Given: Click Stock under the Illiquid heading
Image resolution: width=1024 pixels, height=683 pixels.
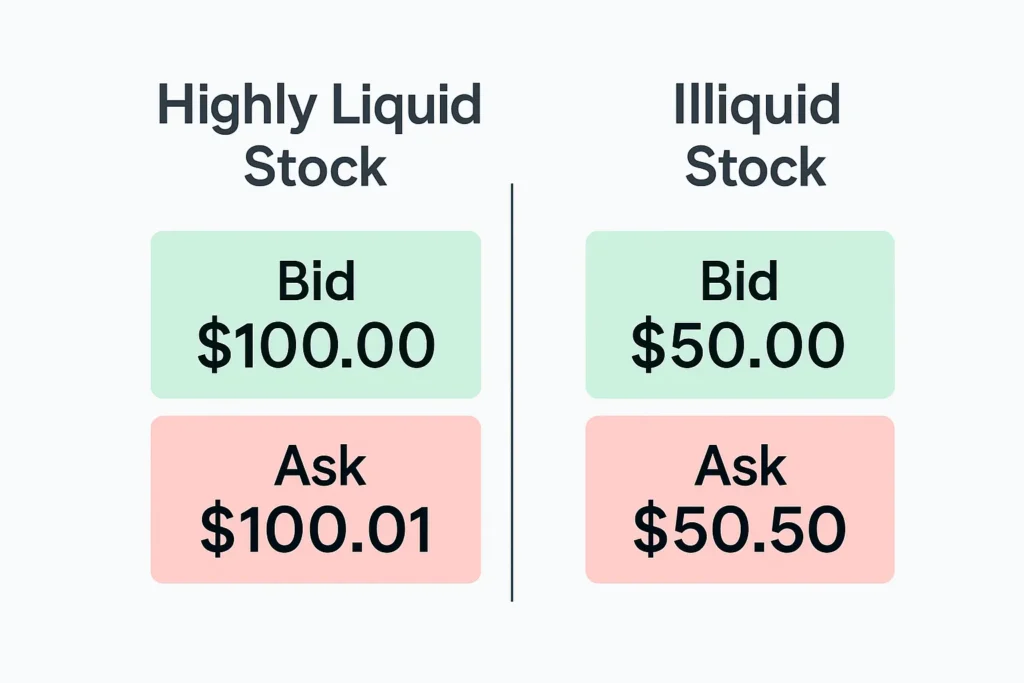Looking at the screenshot, I should 755,166.
